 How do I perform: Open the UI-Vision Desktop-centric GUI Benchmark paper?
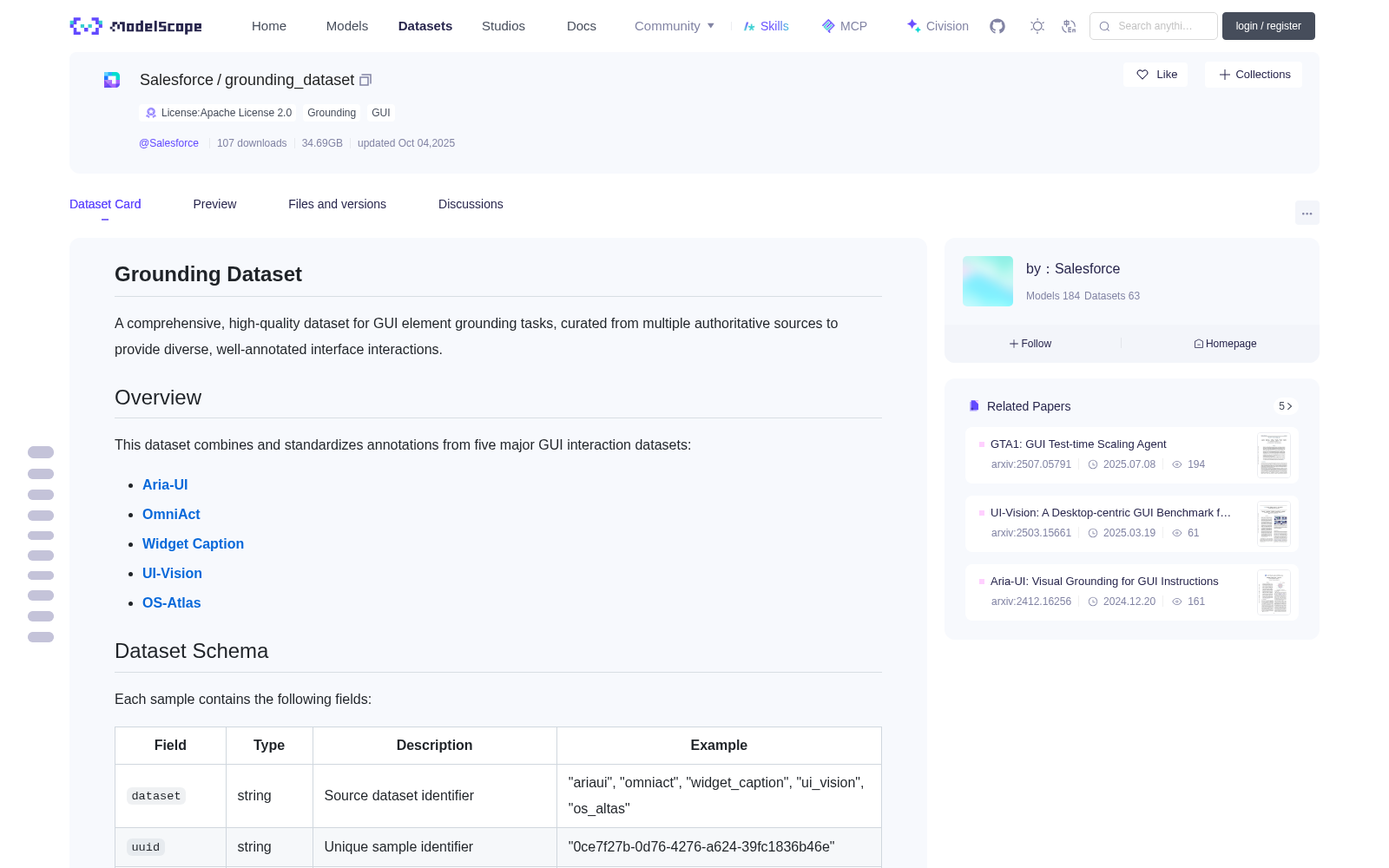coord(1110,513)
